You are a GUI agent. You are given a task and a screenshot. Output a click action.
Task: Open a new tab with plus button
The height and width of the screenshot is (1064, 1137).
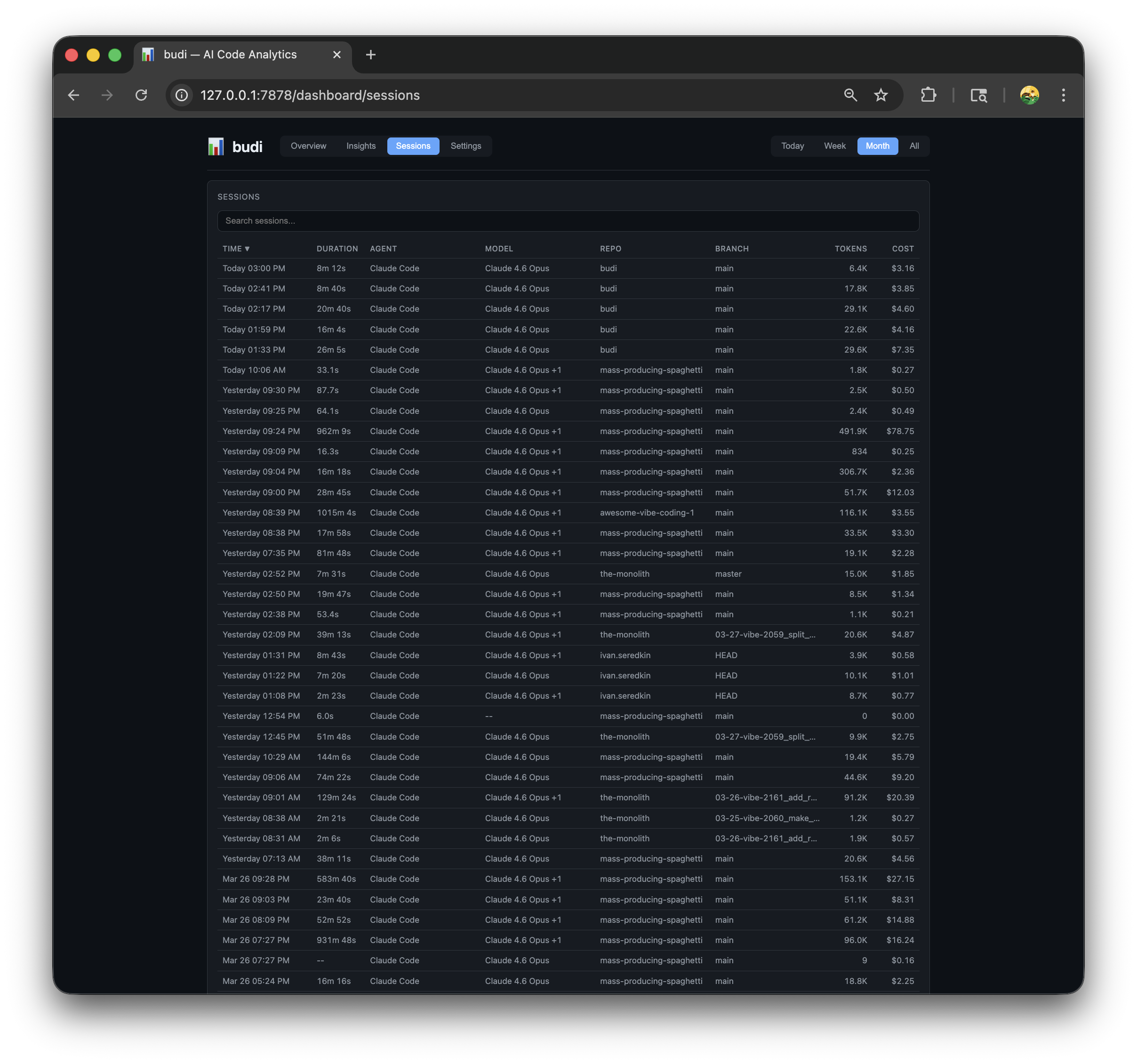371,54
